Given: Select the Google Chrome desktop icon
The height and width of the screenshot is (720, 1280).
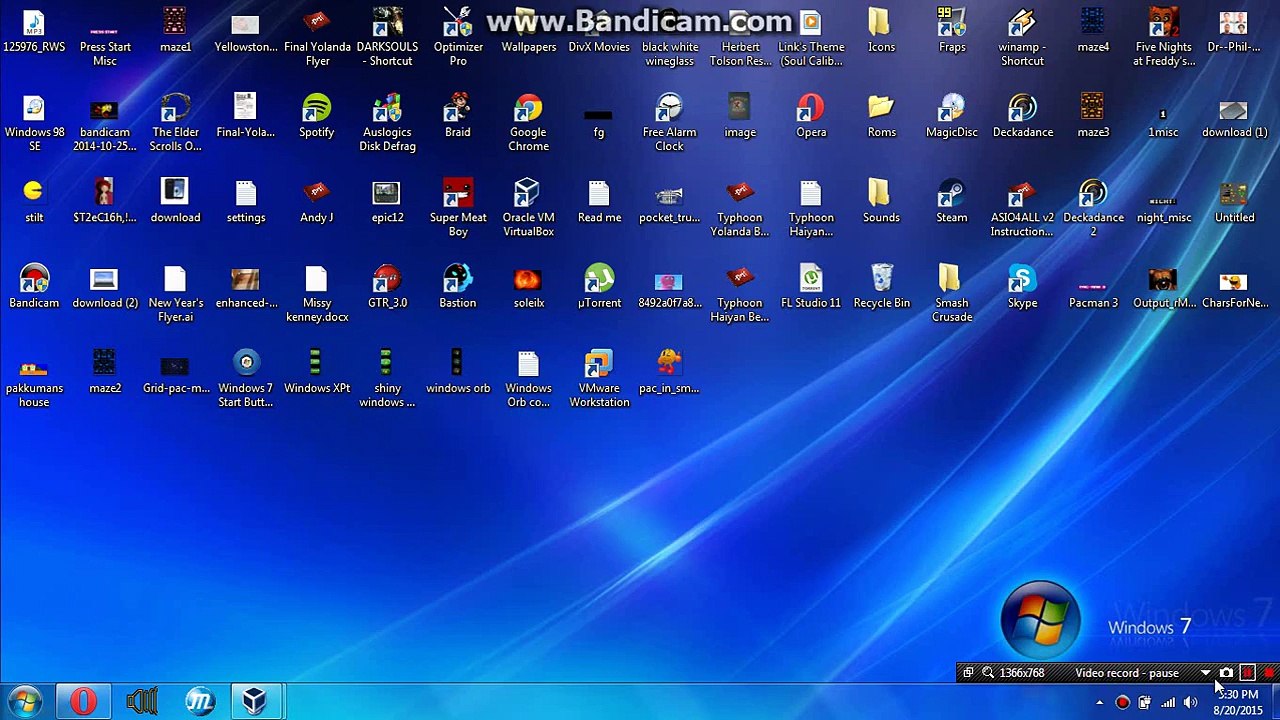Looking at the screenshot, I should tap(528, 122).
